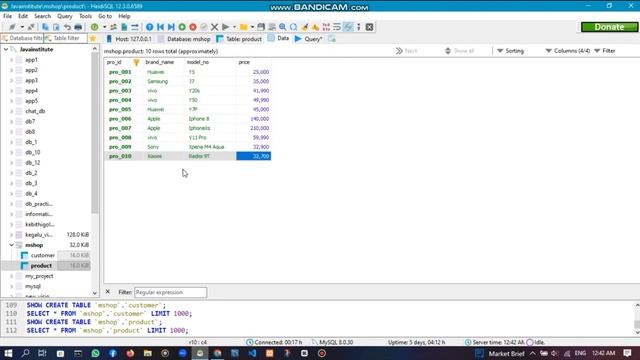Viewport: 640px width, 360px height.
Task: Open SQL file with the folder icon
Action: (244, 27)
